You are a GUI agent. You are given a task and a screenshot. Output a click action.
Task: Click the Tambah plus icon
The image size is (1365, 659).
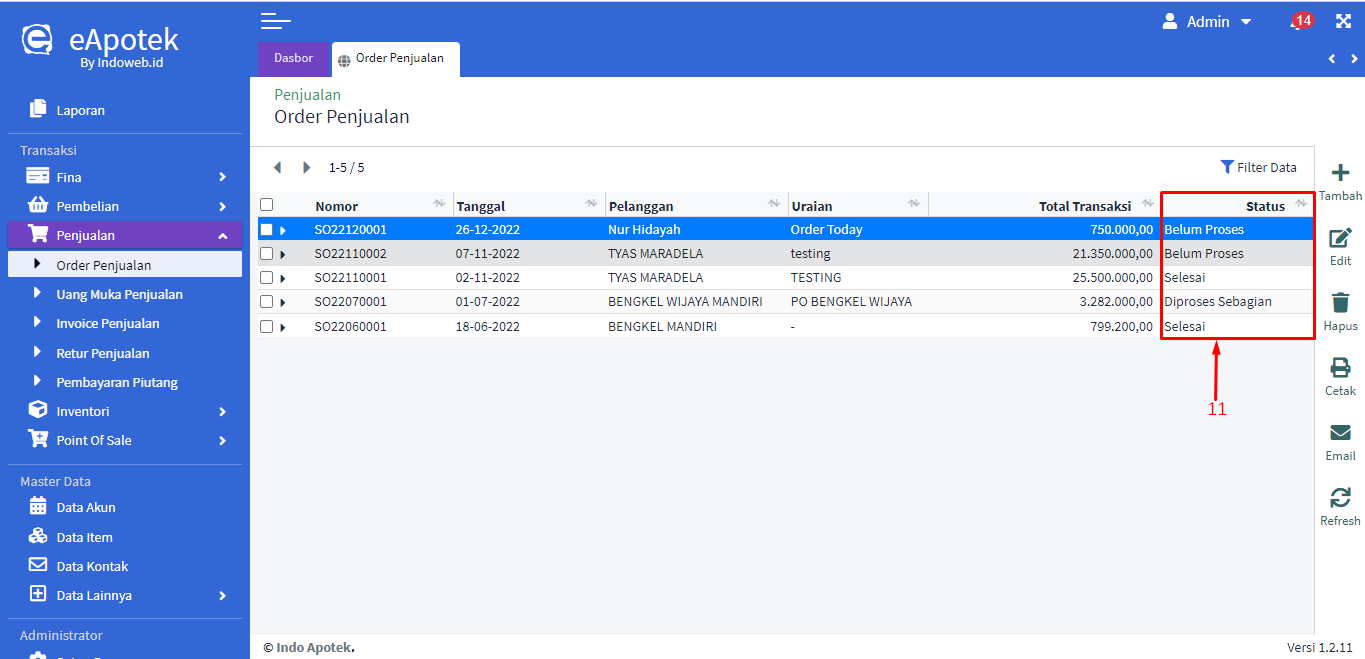pos(1340,174)
